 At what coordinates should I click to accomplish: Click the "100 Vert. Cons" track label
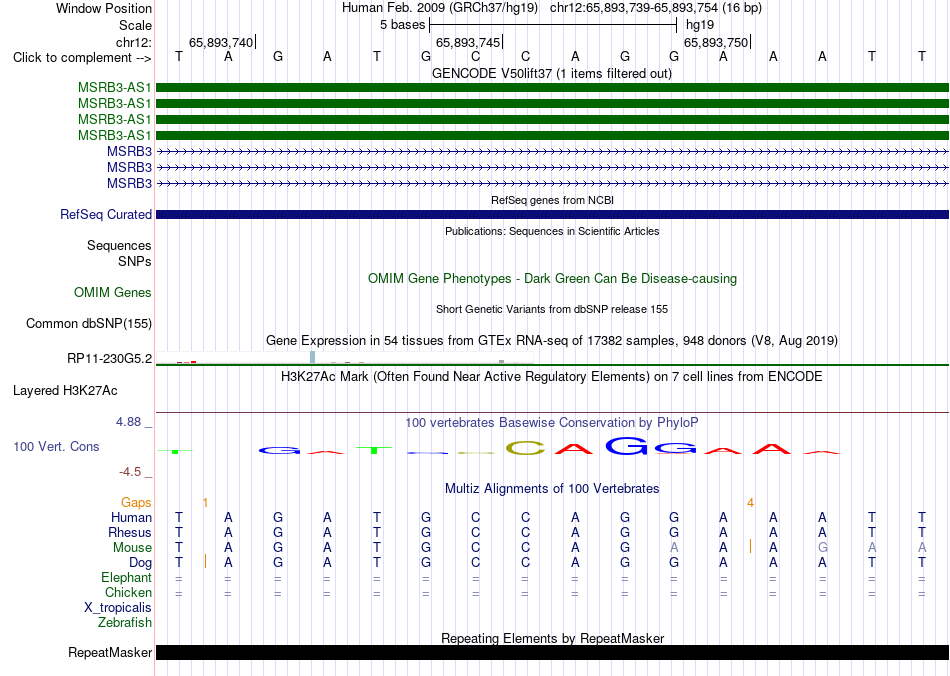point(56,447)
